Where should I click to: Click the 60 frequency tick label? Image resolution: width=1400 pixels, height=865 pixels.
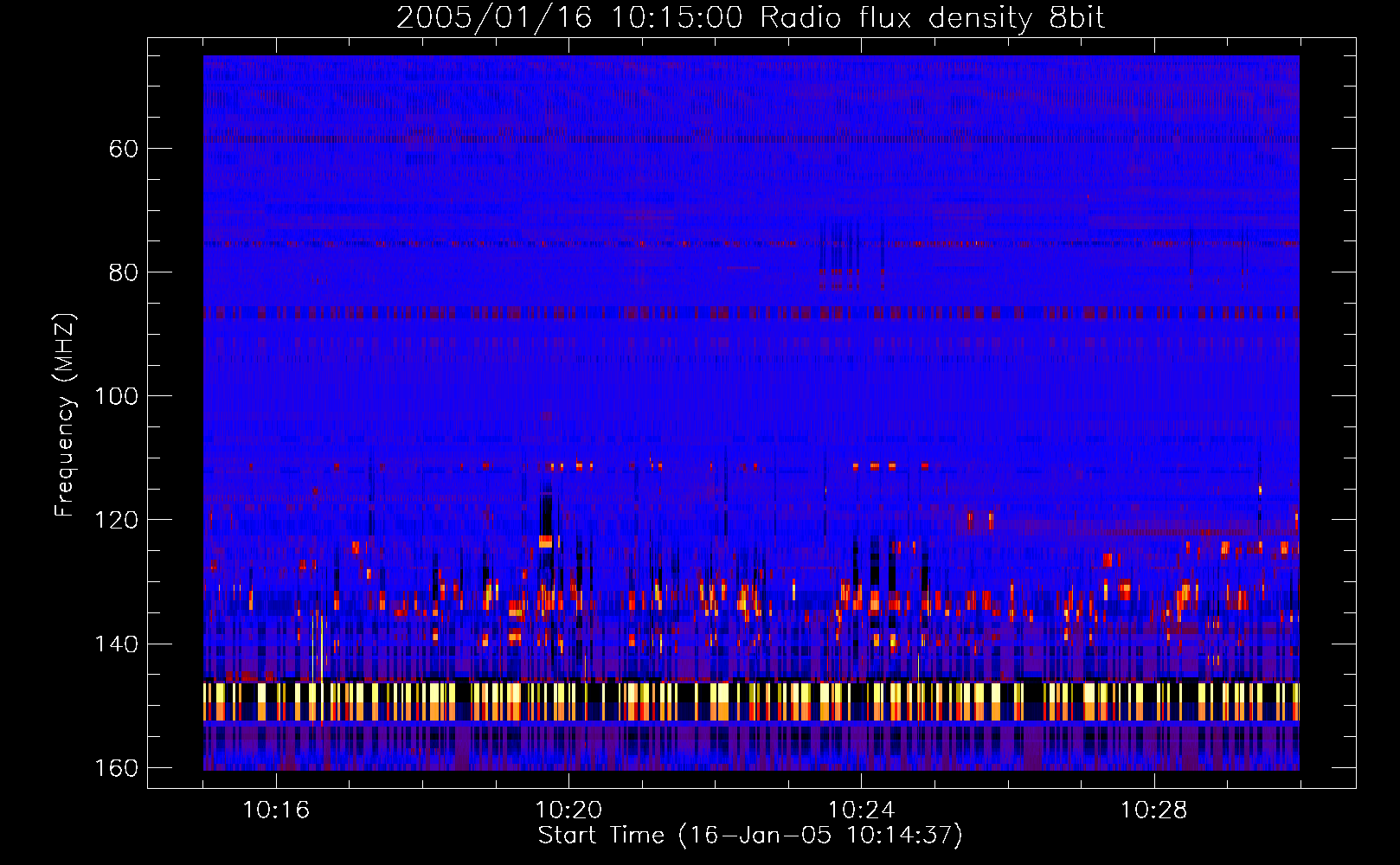click(x=123, y=149)
